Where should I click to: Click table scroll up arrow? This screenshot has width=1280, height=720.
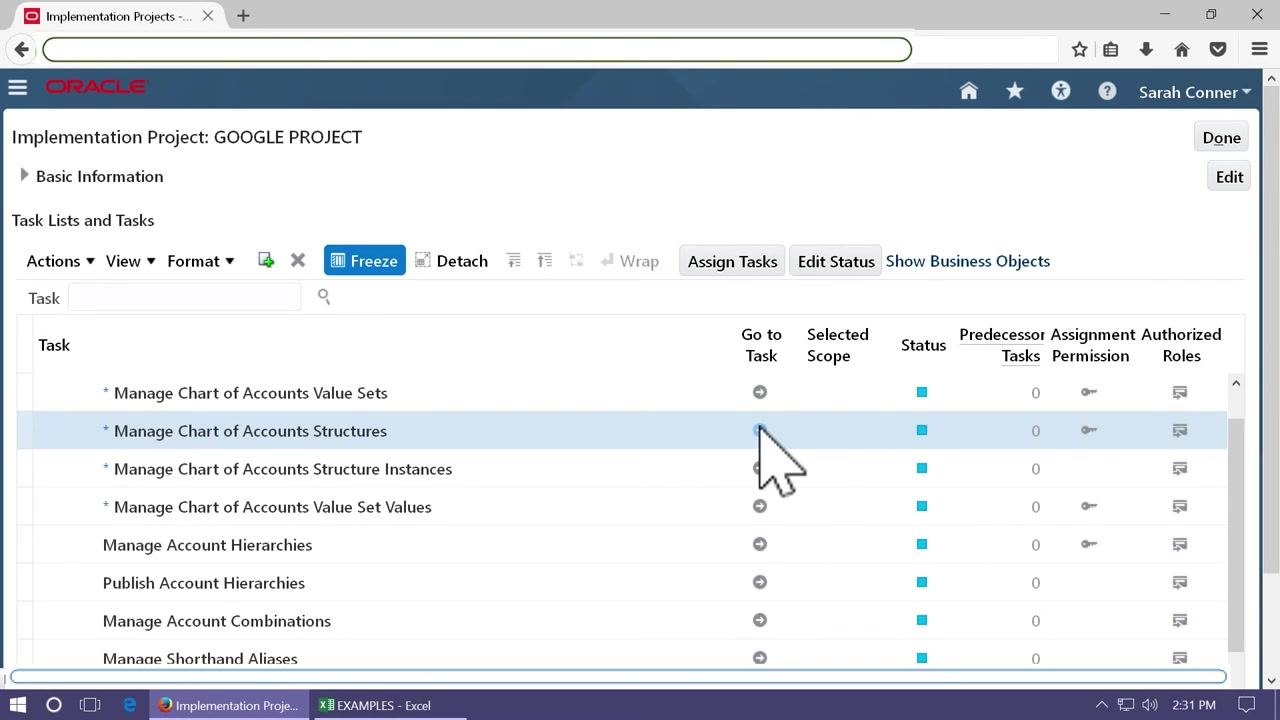tap(1235, 383)
